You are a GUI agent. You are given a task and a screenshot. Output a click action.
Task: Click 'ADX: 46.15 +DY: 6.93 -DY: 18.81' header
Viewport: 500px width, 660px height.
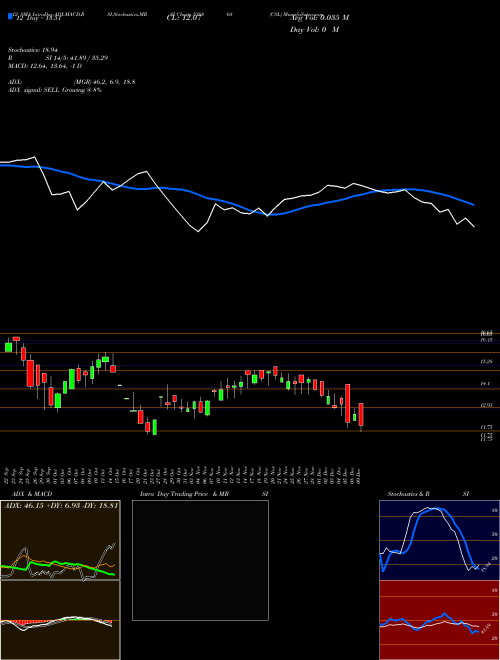tap(61, 505)
